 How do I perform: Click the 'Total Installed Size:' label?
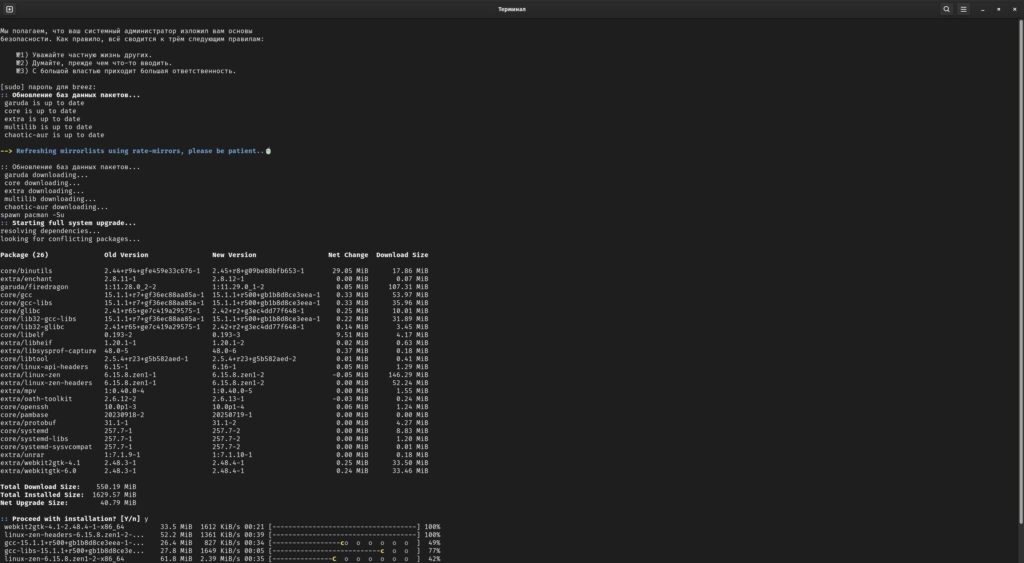pyautogui.click(x=42, y=495)
